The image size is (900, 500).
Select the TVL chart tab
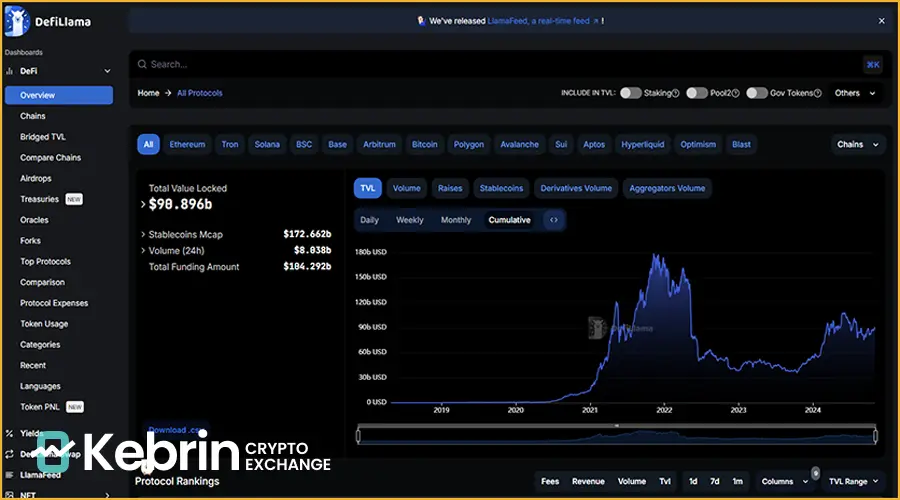click(x=368, y=188)
